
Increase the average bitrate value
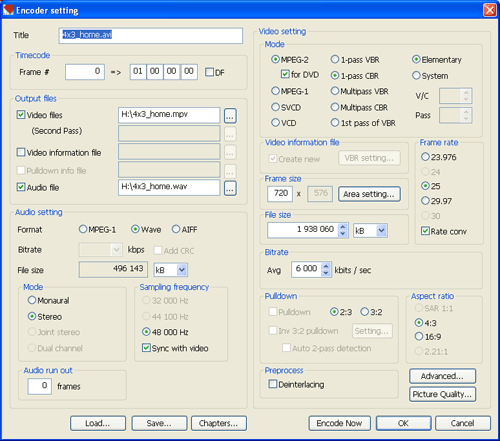coord(326,266)
